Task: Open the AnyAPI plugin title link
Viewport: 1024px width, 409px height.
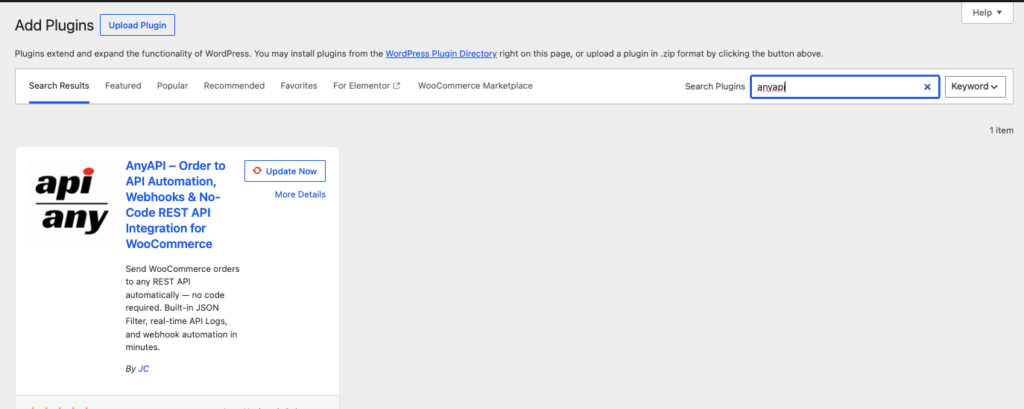Action: pyautogui.click(x=176, y=204)
